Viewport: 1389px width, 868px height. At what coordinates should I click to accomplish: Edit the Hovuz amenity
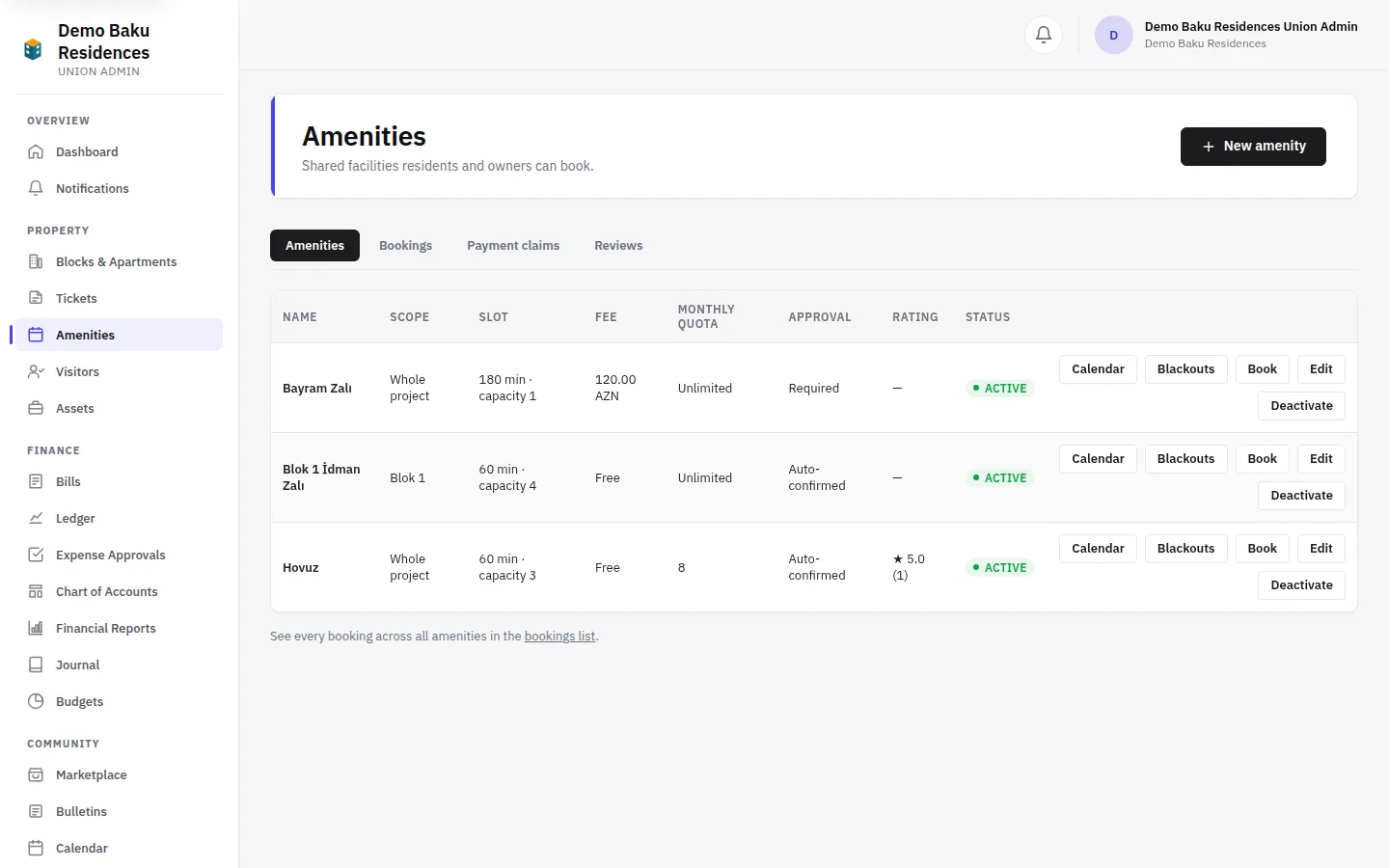(1321, 549)
